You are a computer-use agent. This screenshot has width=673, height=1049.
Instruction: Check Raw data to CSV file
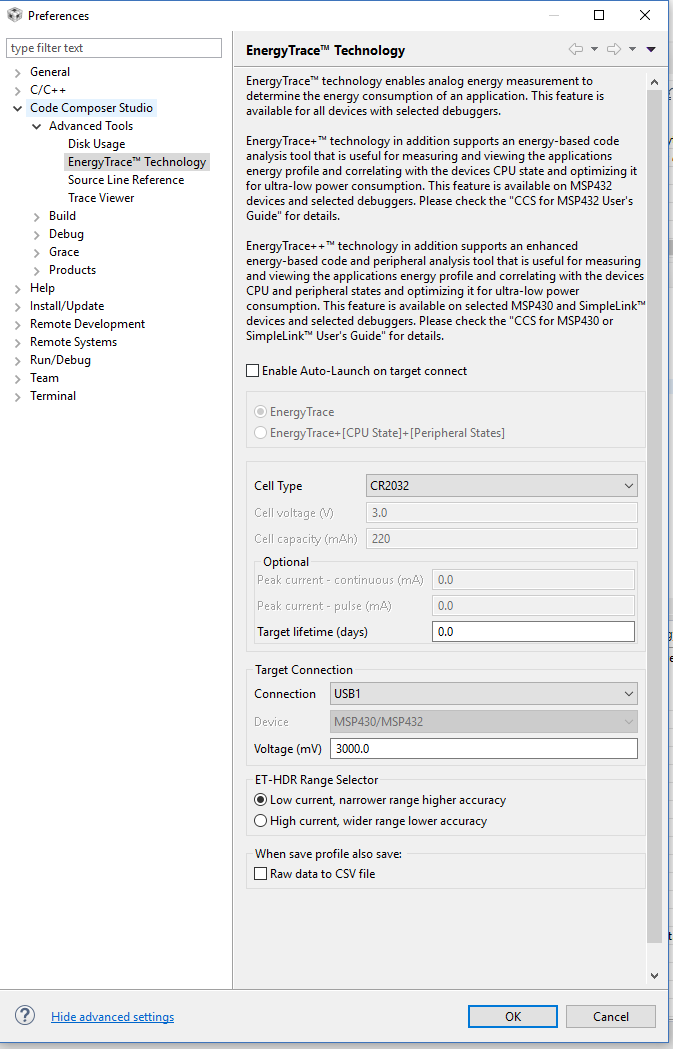point(260,873)
